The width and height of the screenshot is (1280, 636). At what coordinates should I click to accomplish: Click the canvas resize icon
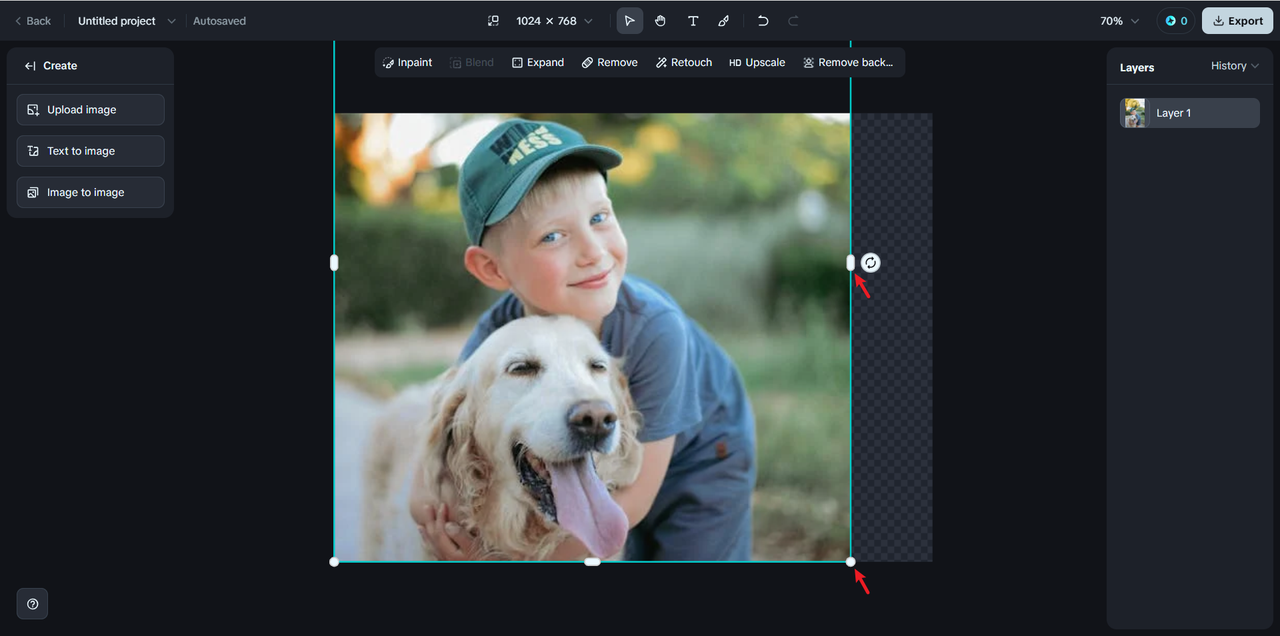coord(493,21)
